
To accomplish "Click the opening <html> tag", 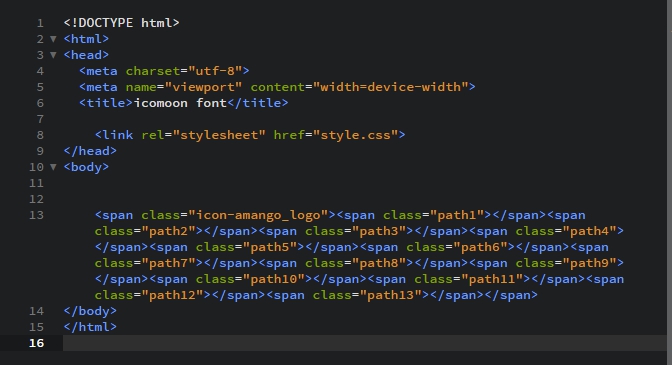I will pyautogui.click(x=87, y=39).
